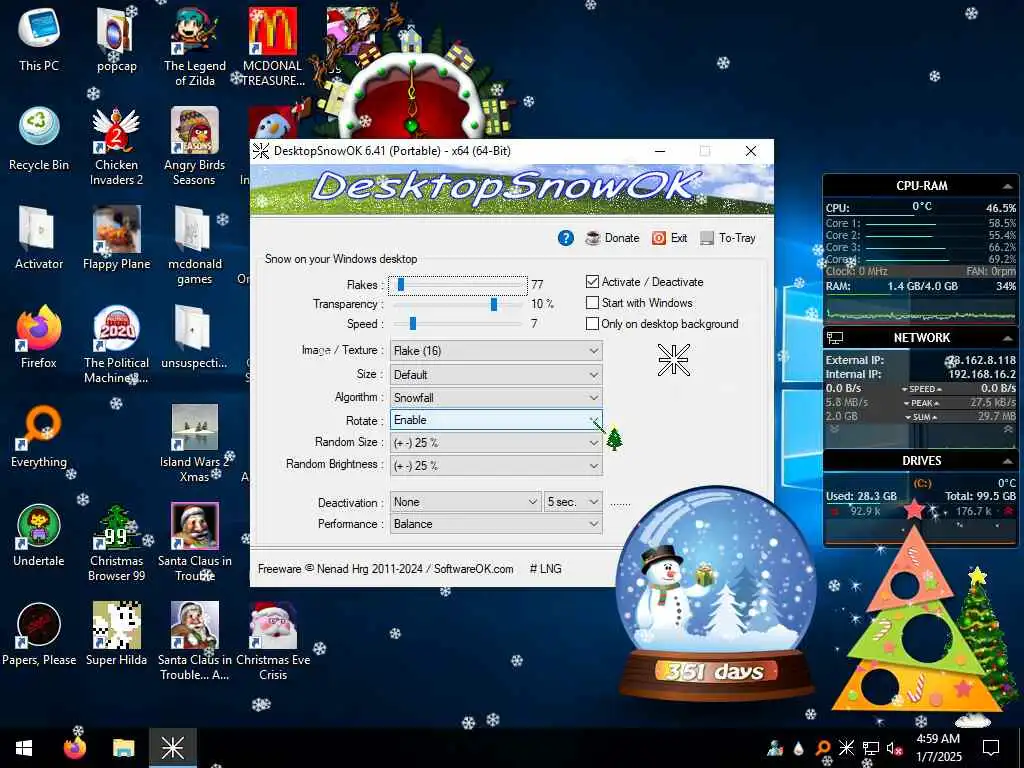Select the MCDONAL TREASURE shortcut icon
The width and height of the screenshot is (1024, 768).
[273, 46]
